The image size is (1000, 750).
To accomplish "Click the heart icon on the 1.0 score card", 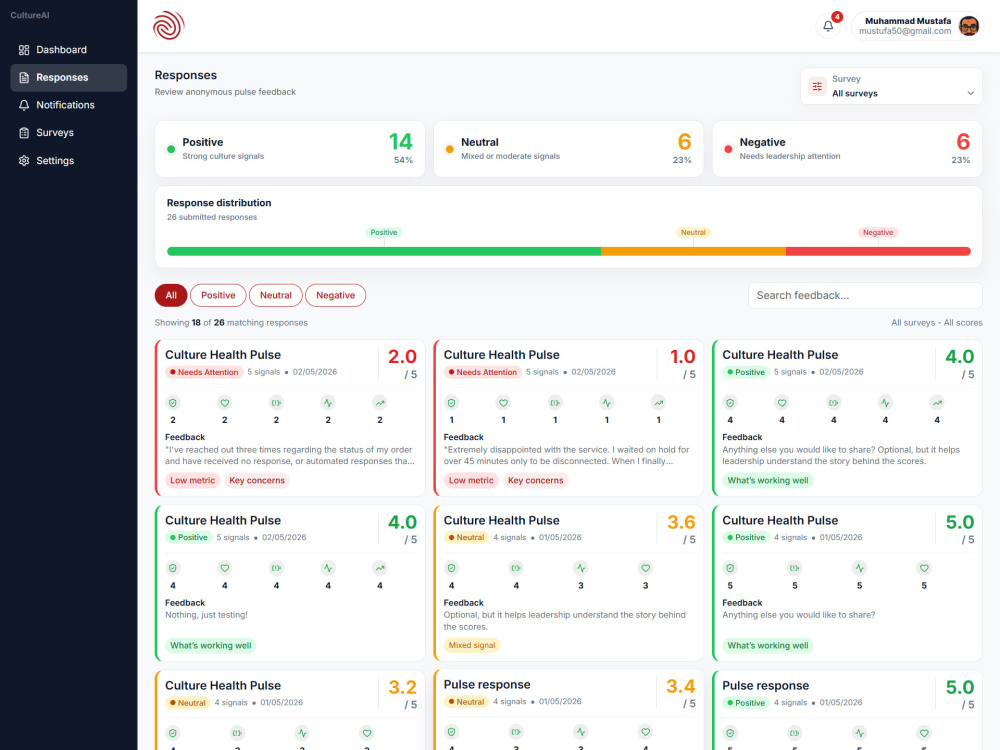I will coord(503,402).
